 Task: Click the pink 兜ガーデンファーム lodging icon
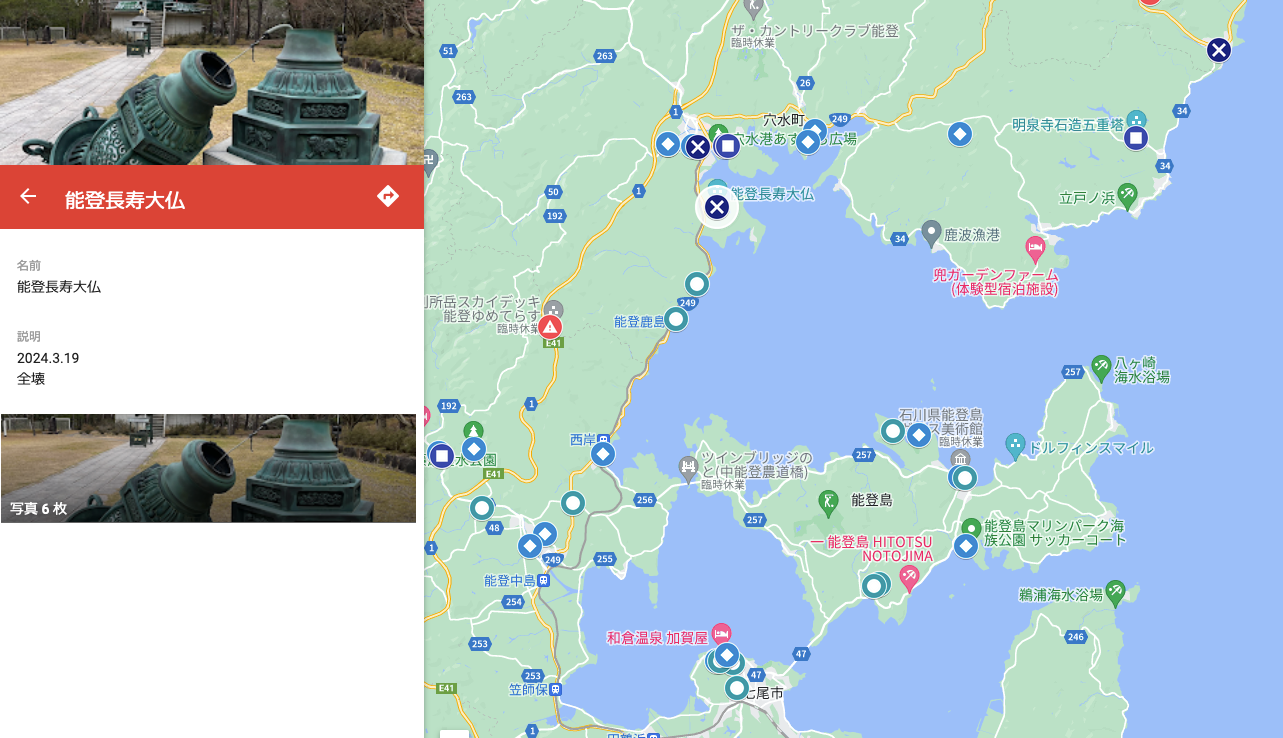pos(1035,246)
